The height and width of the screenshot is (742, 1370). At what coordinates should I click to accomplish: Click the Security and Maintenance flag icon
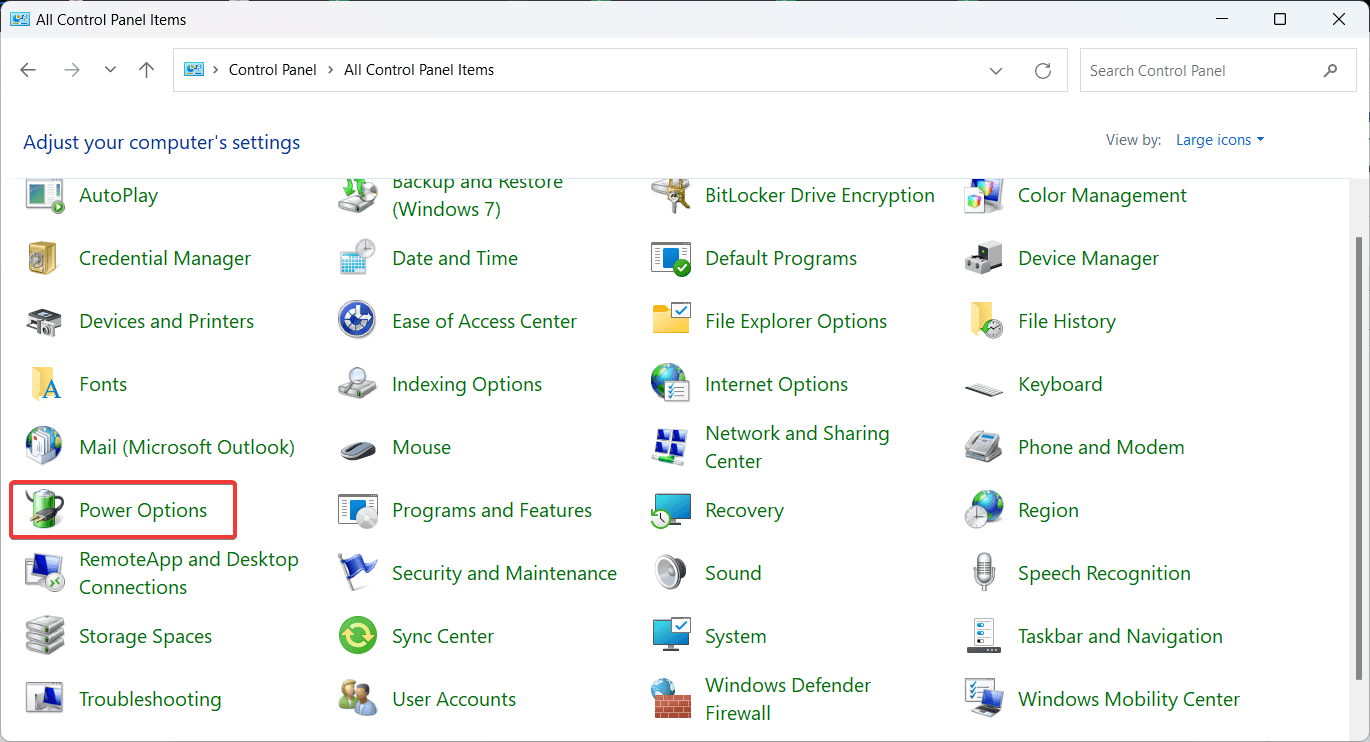[x=357, y=573]
